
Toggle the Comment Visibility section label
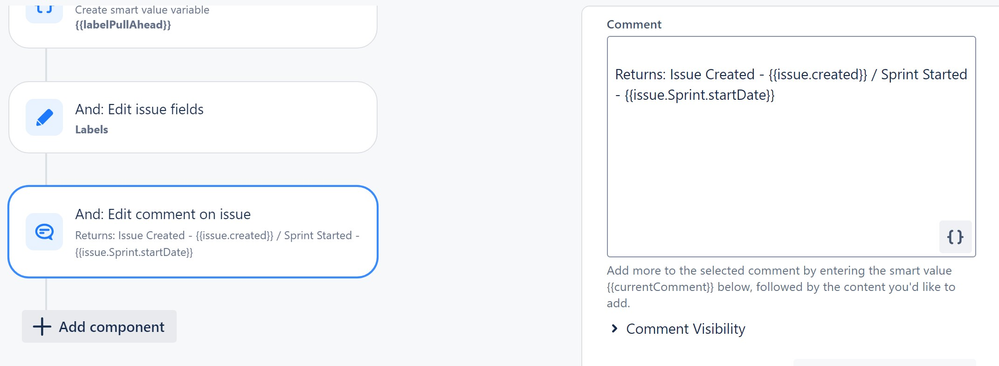pyautogui.click(x=686, y=329)
